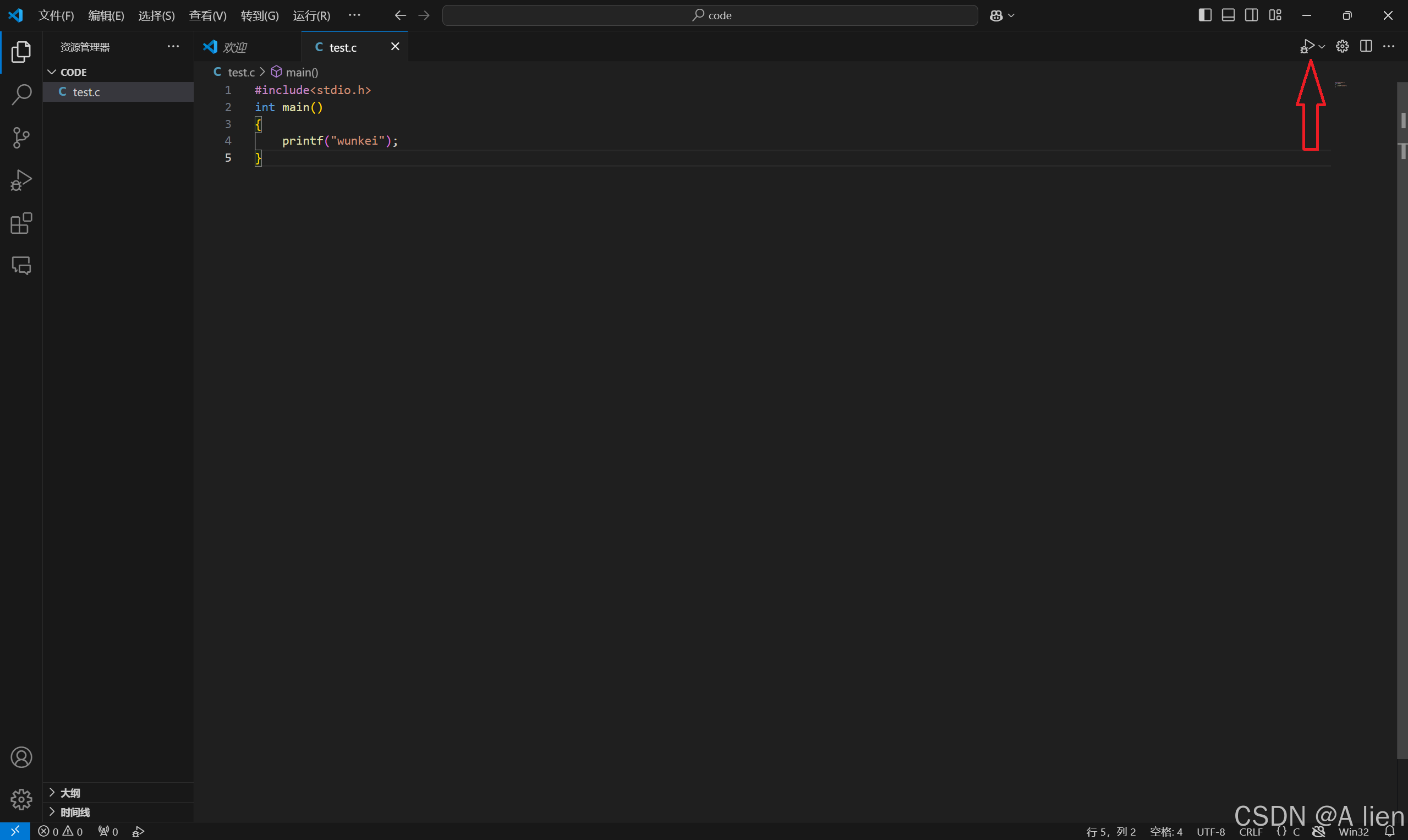Open the 文件(F) menu

click(x=56, y=16)
